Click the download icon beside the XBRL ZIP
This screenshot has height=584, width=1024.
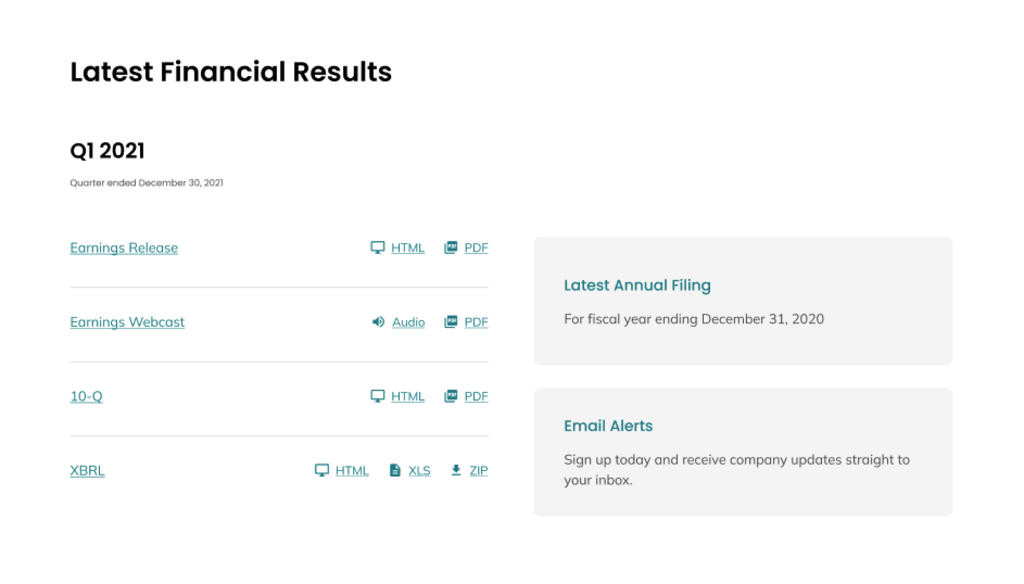click(x=455, y=470)
